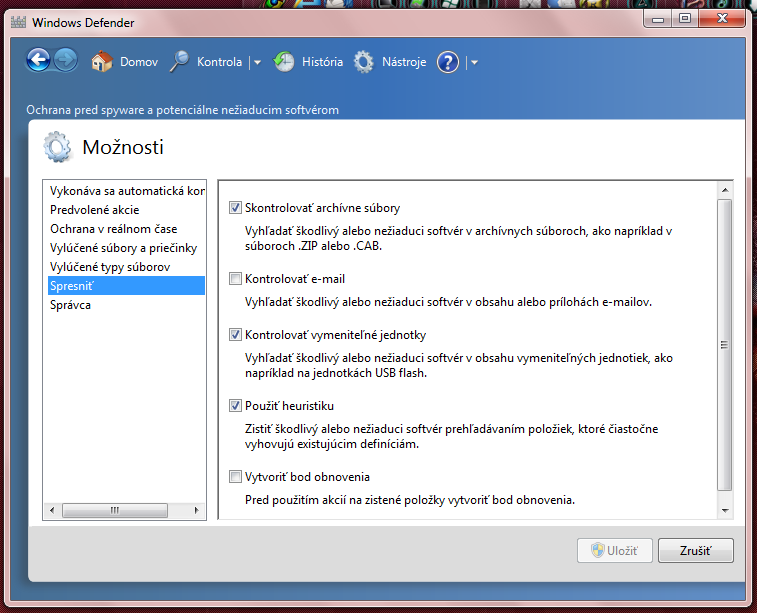Select Vykonáva sa automatická kontrola item
Viewport: 757px width, 613px height.
point(126,191)
